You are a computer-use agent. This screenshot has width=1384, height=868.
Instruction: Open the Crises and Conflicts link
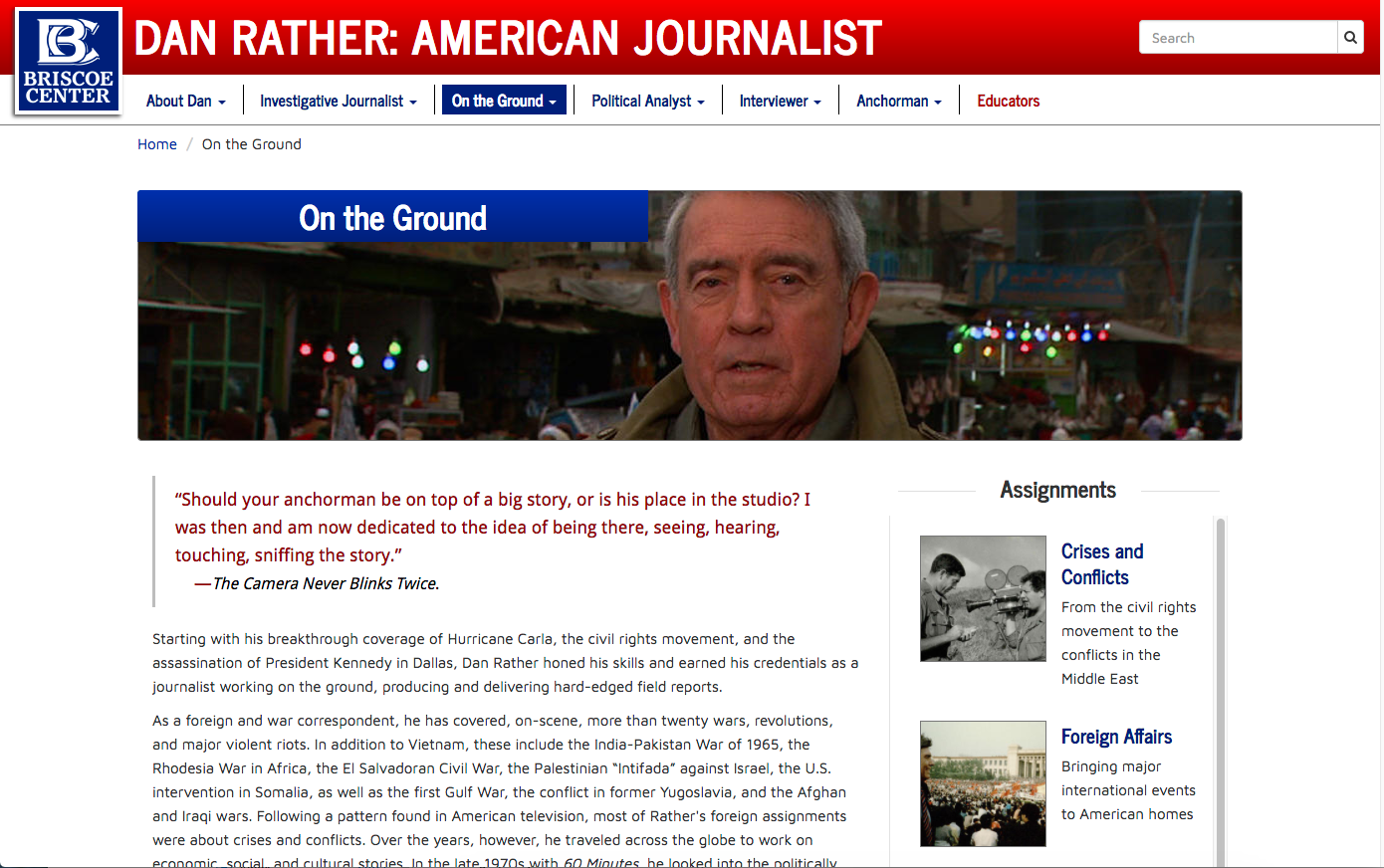pos(1102,564)
